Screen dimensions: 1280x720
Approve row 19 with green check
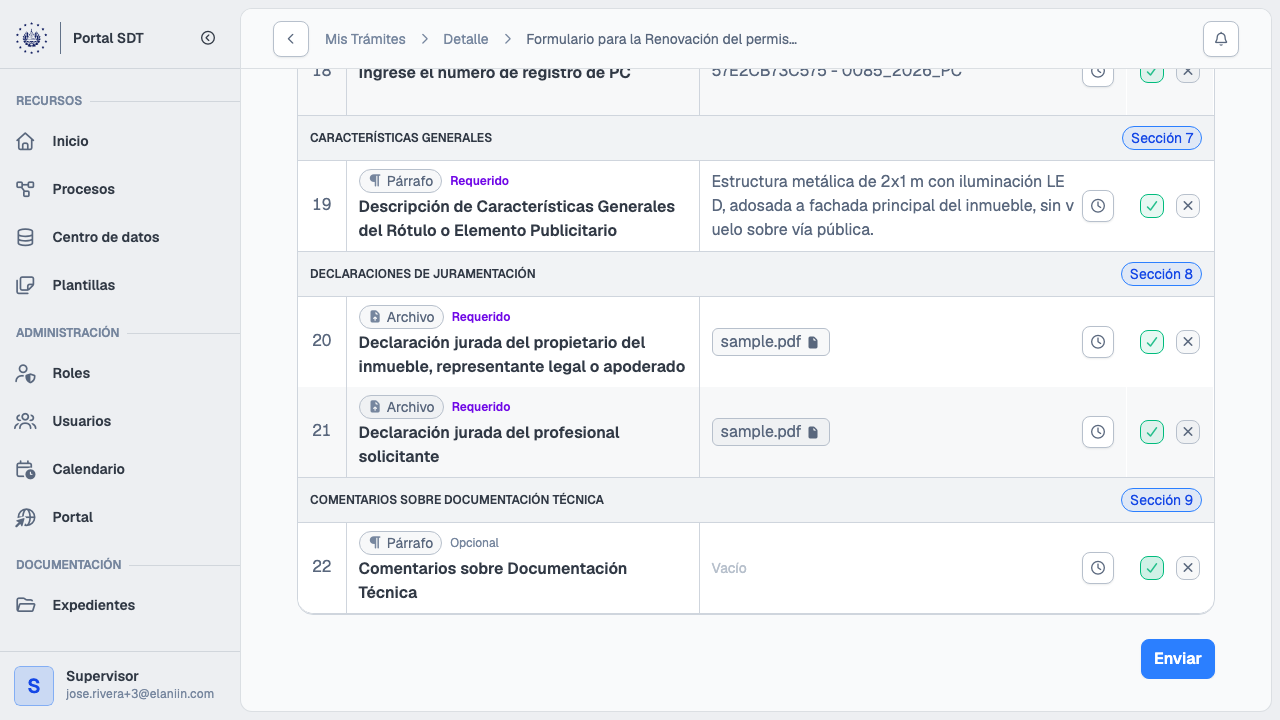click(1152, 206)
